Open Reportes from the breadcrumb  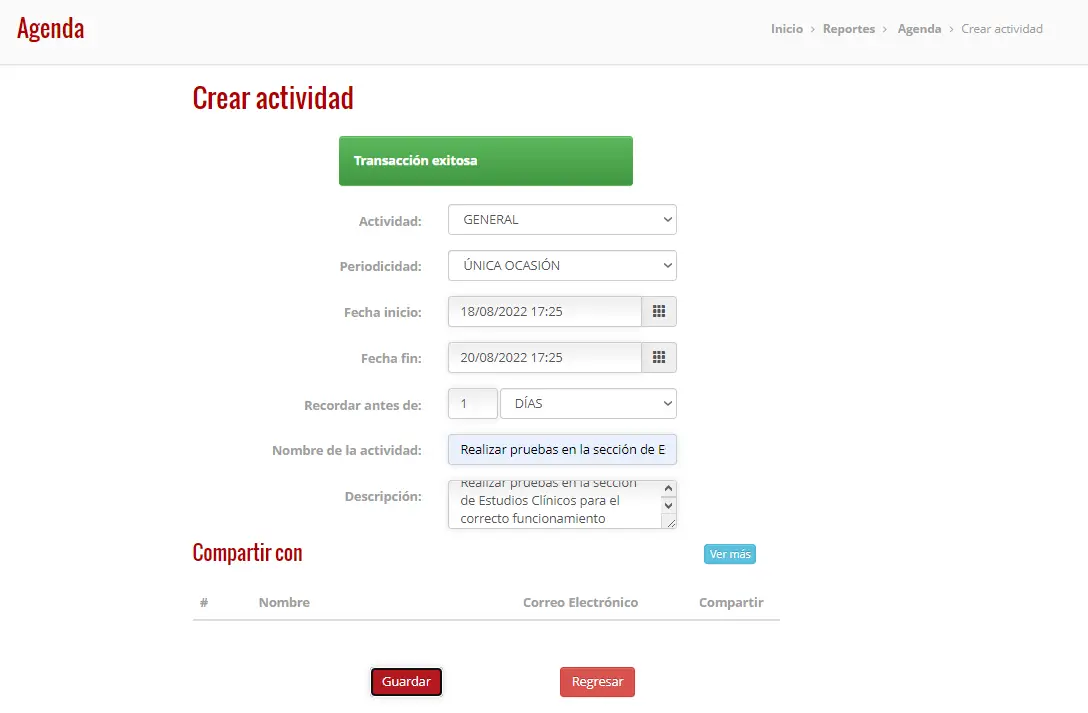849,28
